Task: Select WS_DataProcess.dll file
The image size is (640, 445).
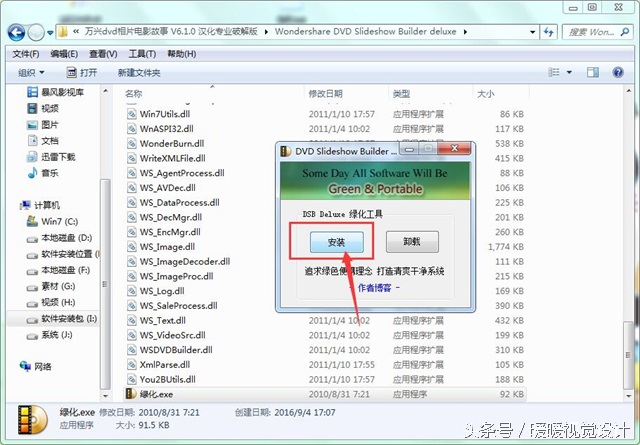Action: coord(179,202)
